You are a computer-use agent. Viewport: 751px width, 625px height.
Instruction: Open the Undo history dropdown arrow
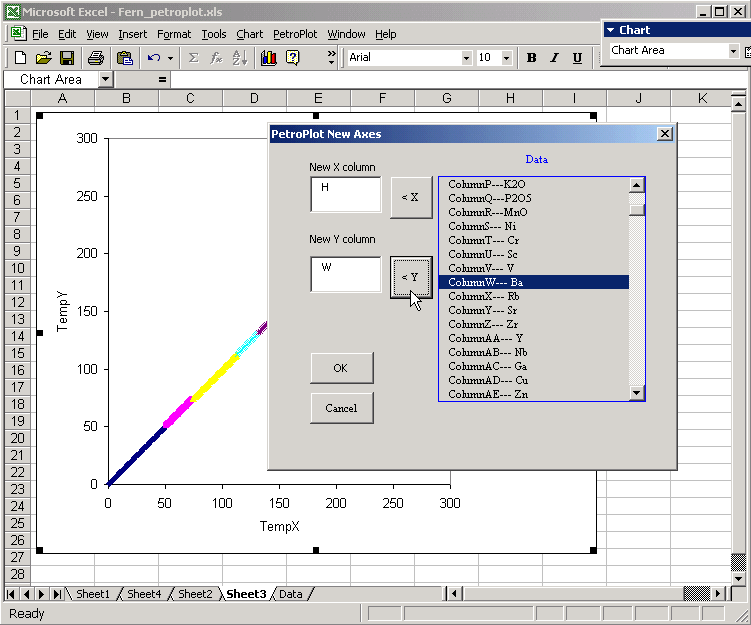click(x=171, y=58)
